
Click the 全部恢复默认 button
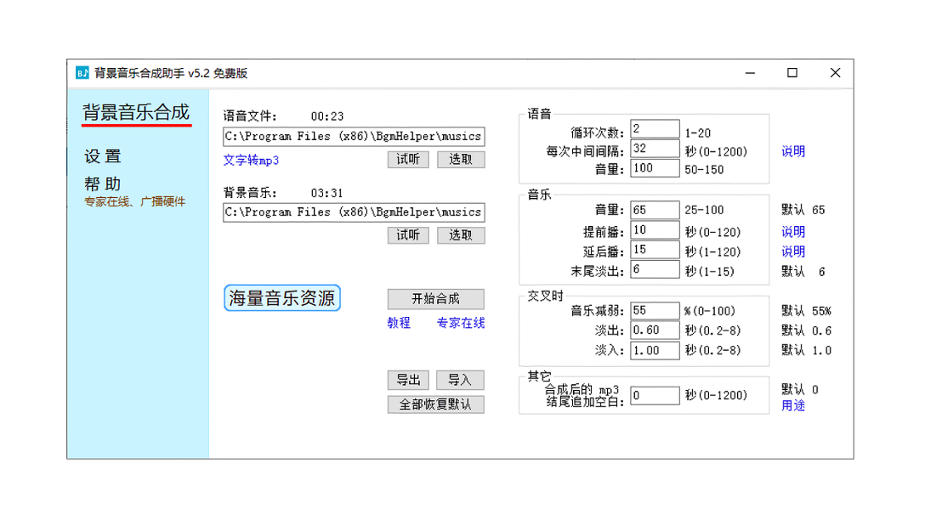436,404
